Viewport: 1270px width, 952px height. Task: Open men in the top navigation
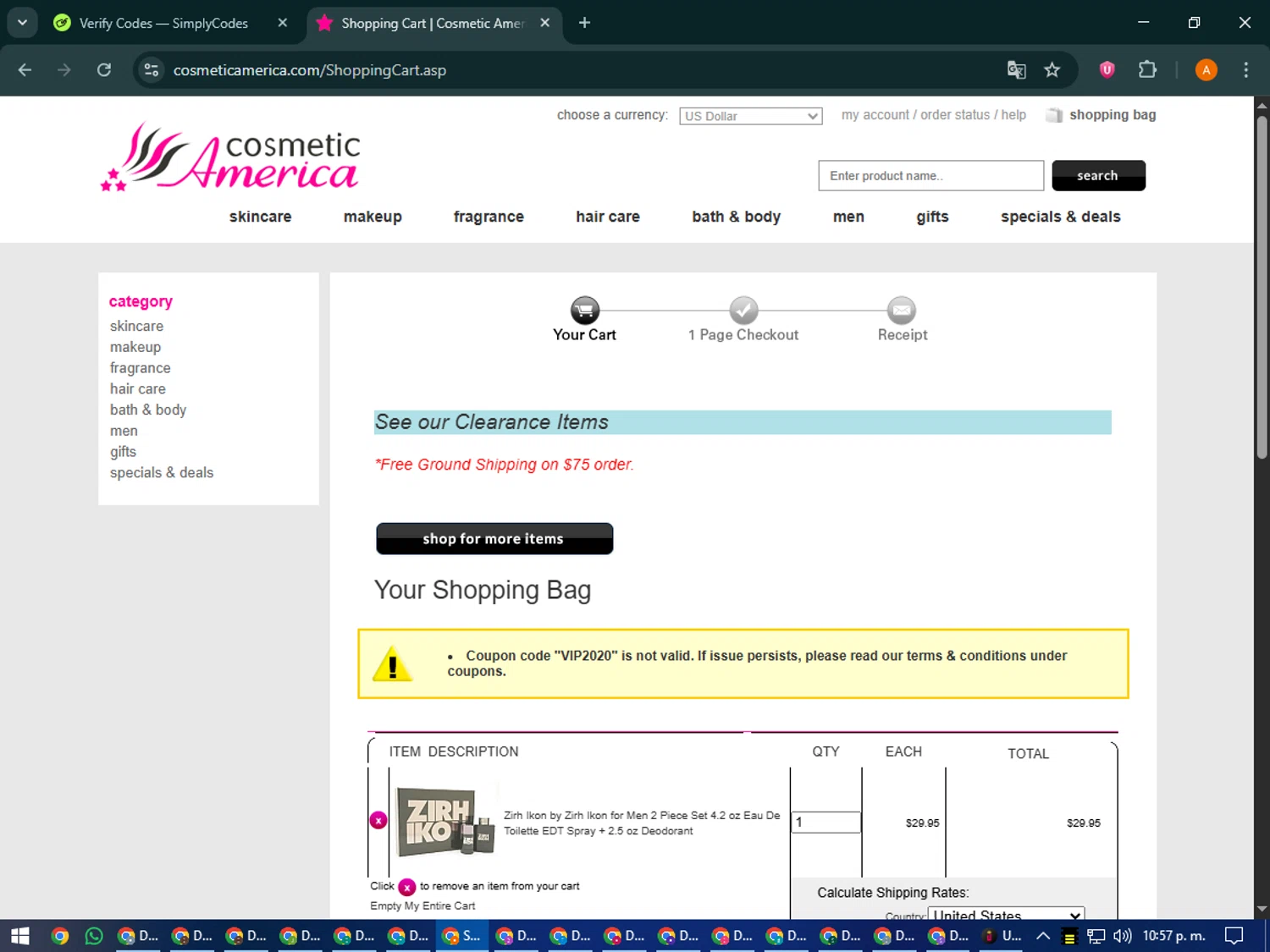tap(848, 217)
